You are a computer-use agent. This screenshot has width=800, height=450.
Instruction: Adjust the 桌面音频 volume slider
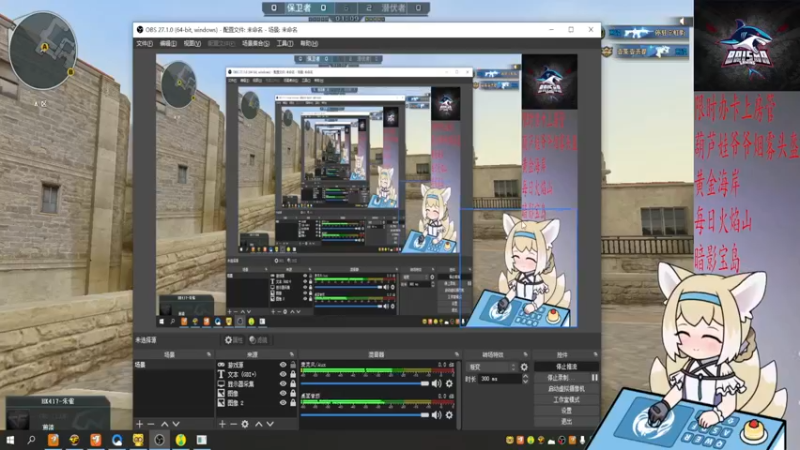point(365,415)
